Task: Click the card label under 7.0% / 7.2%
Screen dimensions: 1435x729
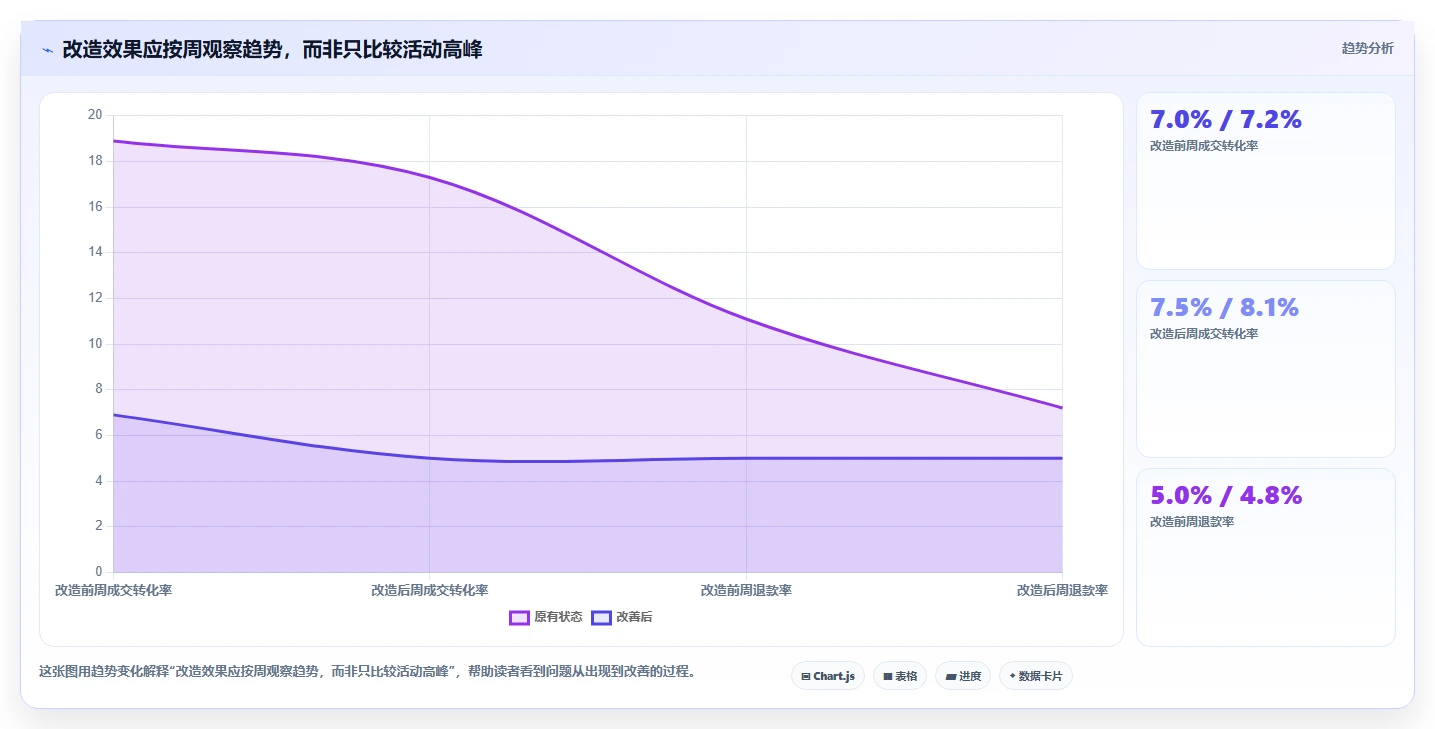Action: click(1204, 146)
